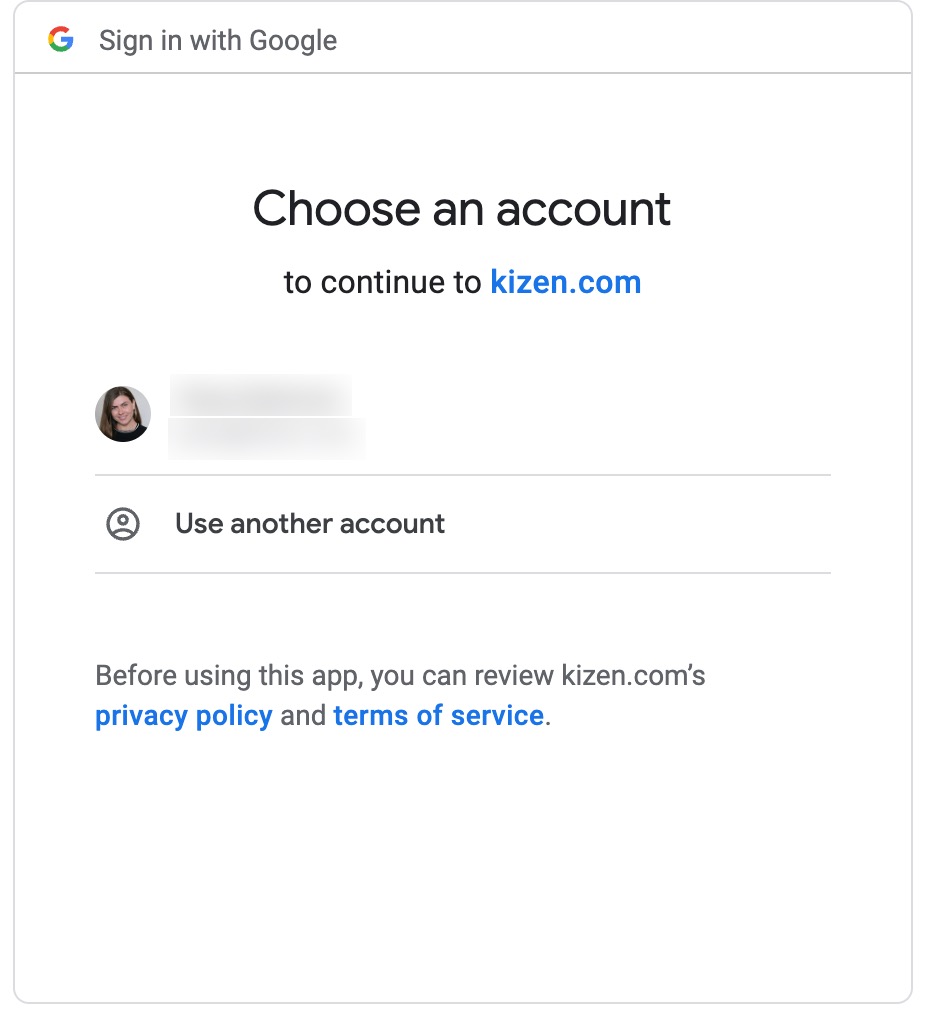Viewport: 942px width, 1014px height.
Task: Click blank area below the terms text
Action: tap(462, 860)
